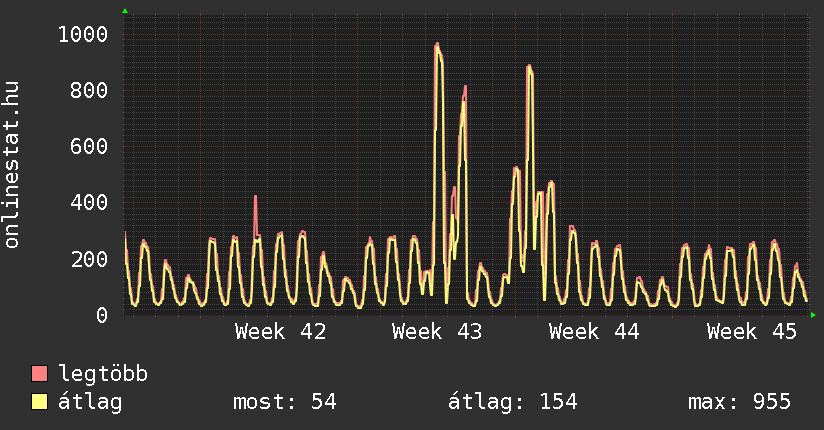Select the átlag legend label text
824x430 pixels.
coord(91,402)
